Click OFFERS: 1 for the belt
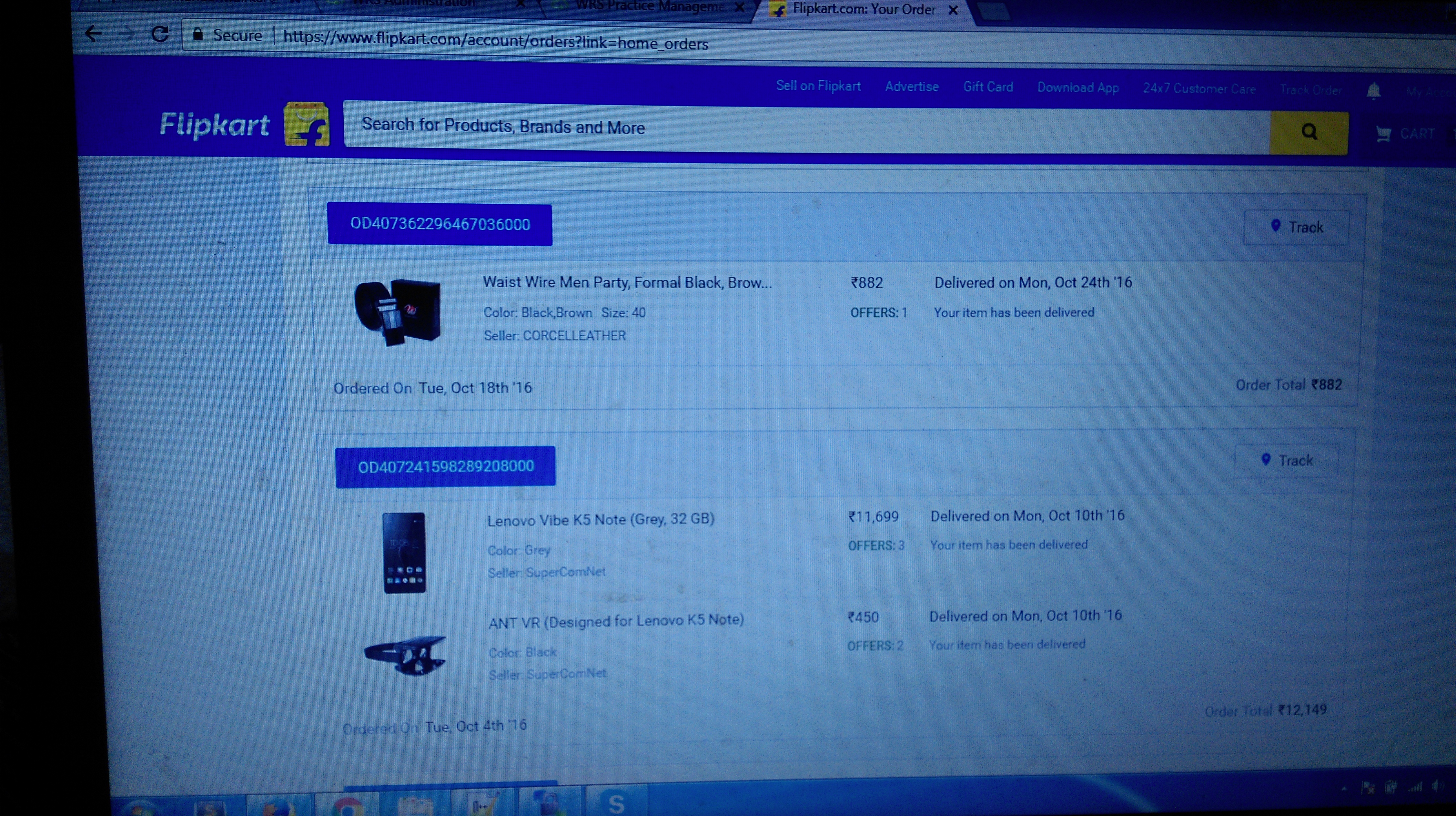This screenshot has height=816, width=1456. [x=878, y=313]
